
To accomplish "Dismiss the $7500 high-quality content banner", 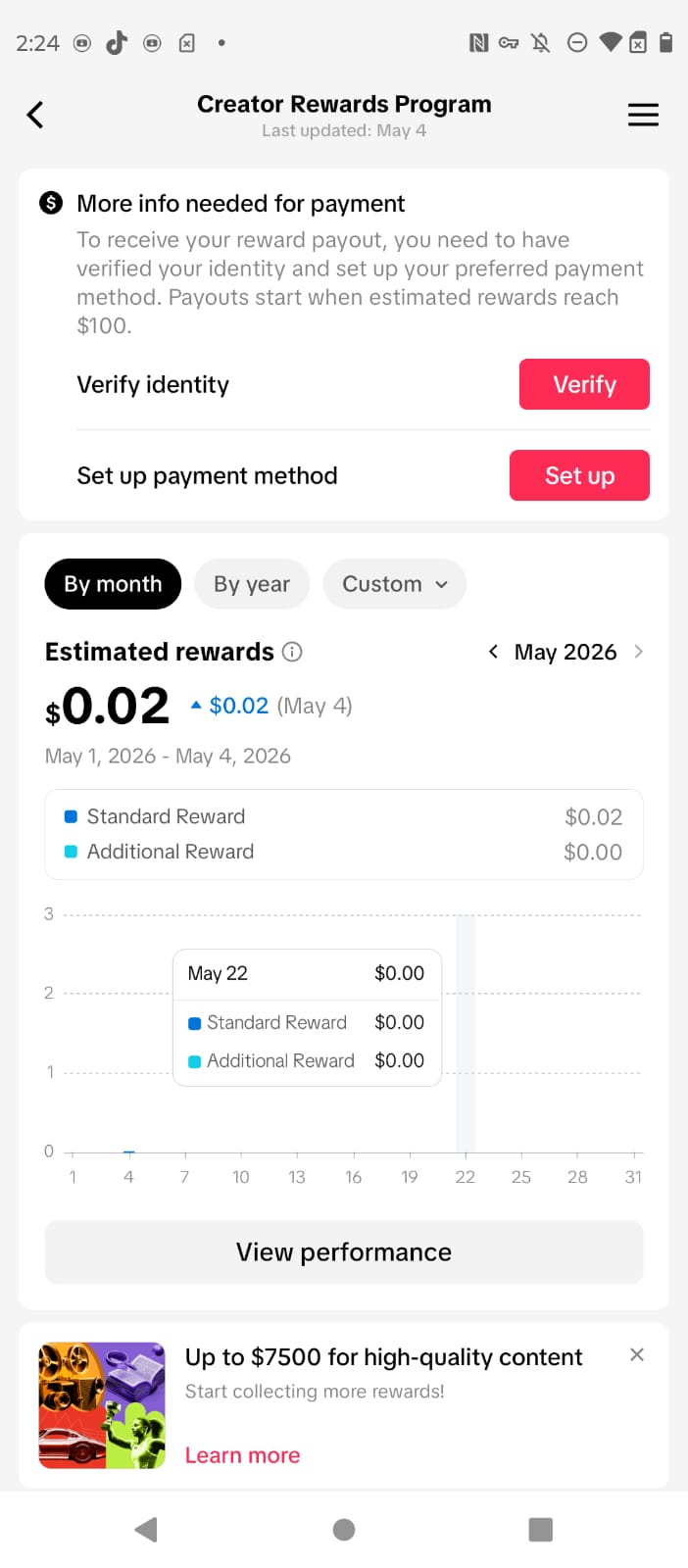I will click(x=637, y=1354).
